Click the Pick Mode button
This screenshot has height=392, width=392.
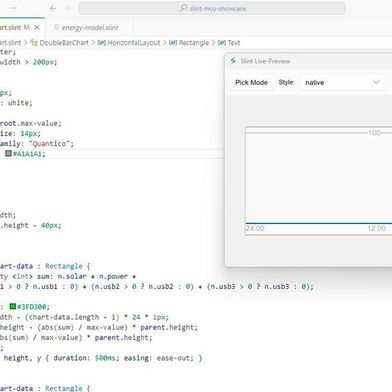[x=252, y=82]
